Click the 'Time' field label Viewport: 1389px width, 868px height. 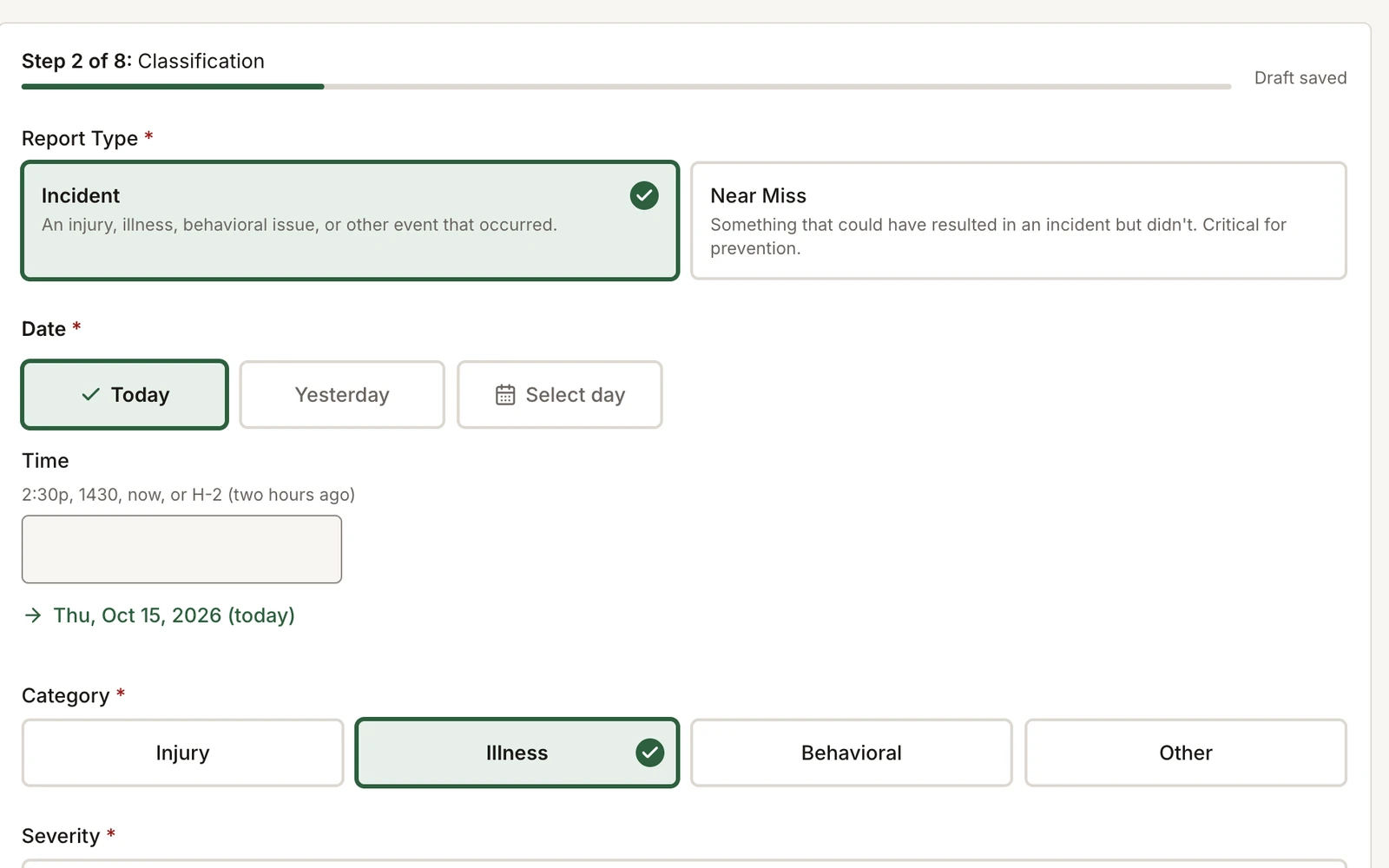(45, 461)
